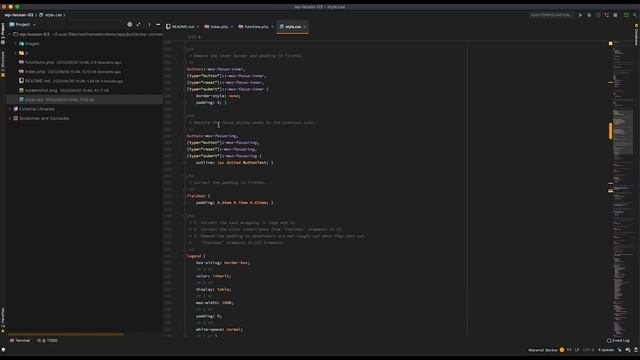Fold the legend rule block in gutter
Viewport: 640px width, 360px height.
(x=185, y=256)
